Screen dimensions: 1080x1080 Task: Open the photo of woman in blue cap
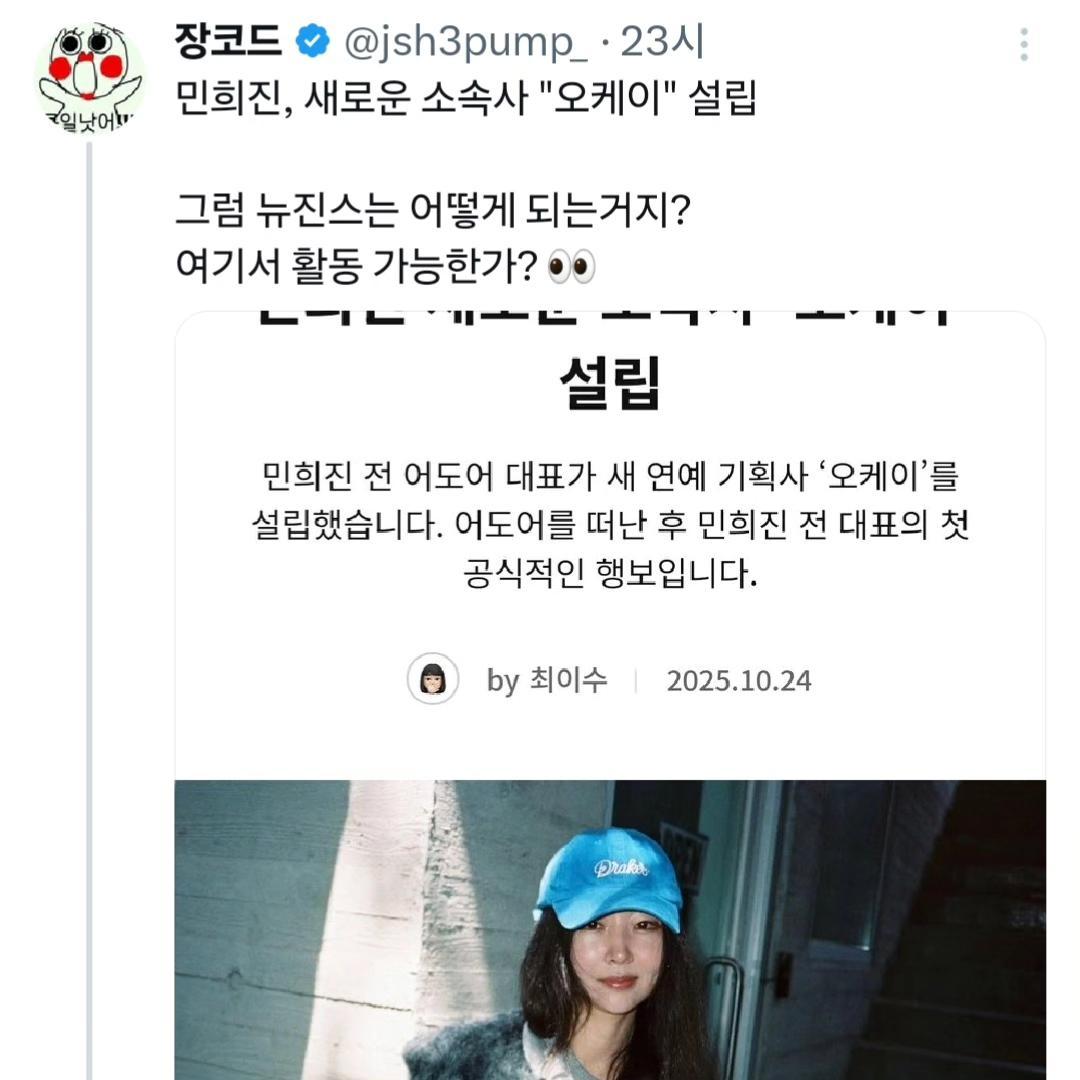coord(610,930)
